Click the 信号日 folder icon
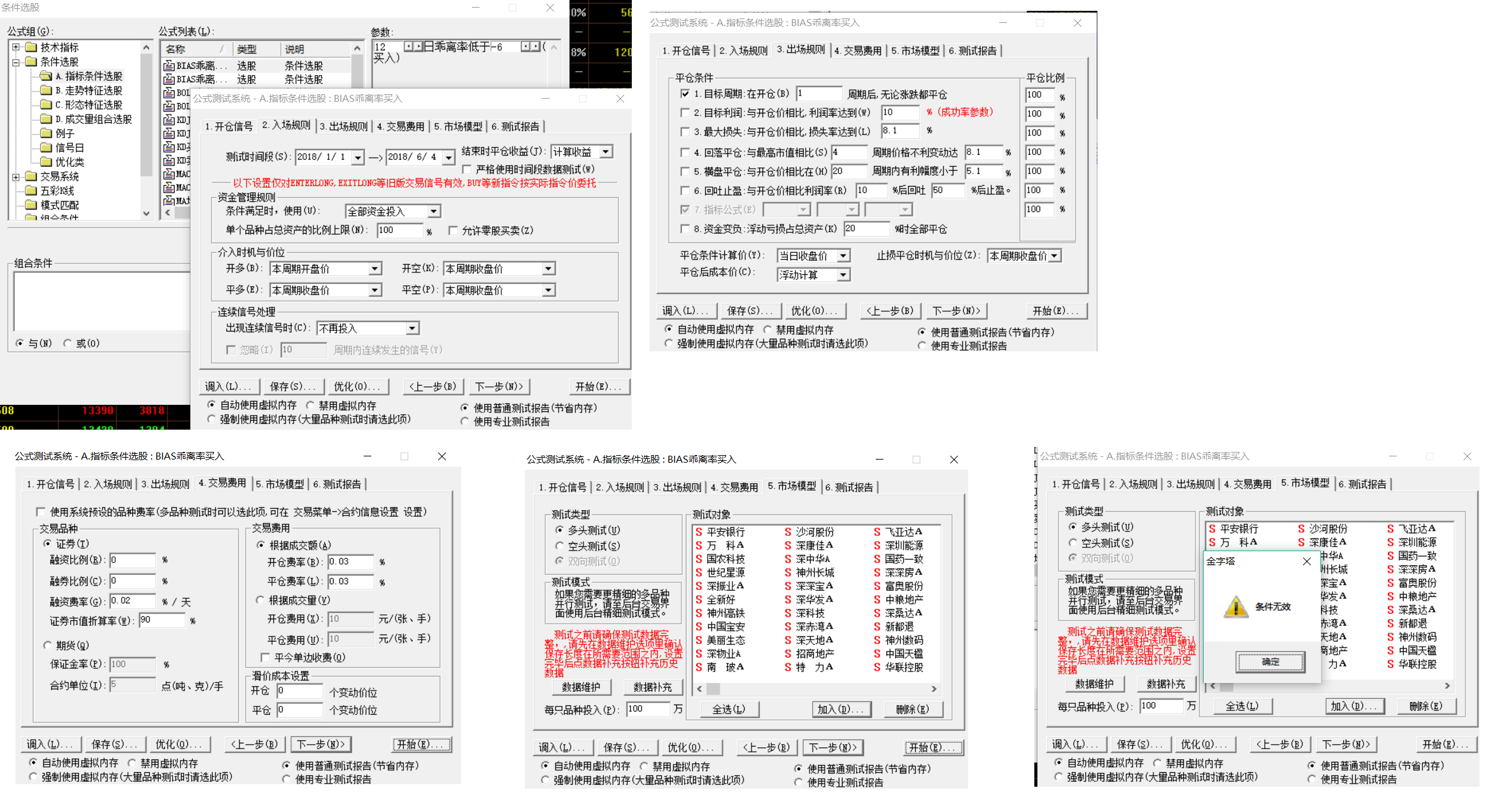Screen dimensions: 1512x802 point(46,148)
